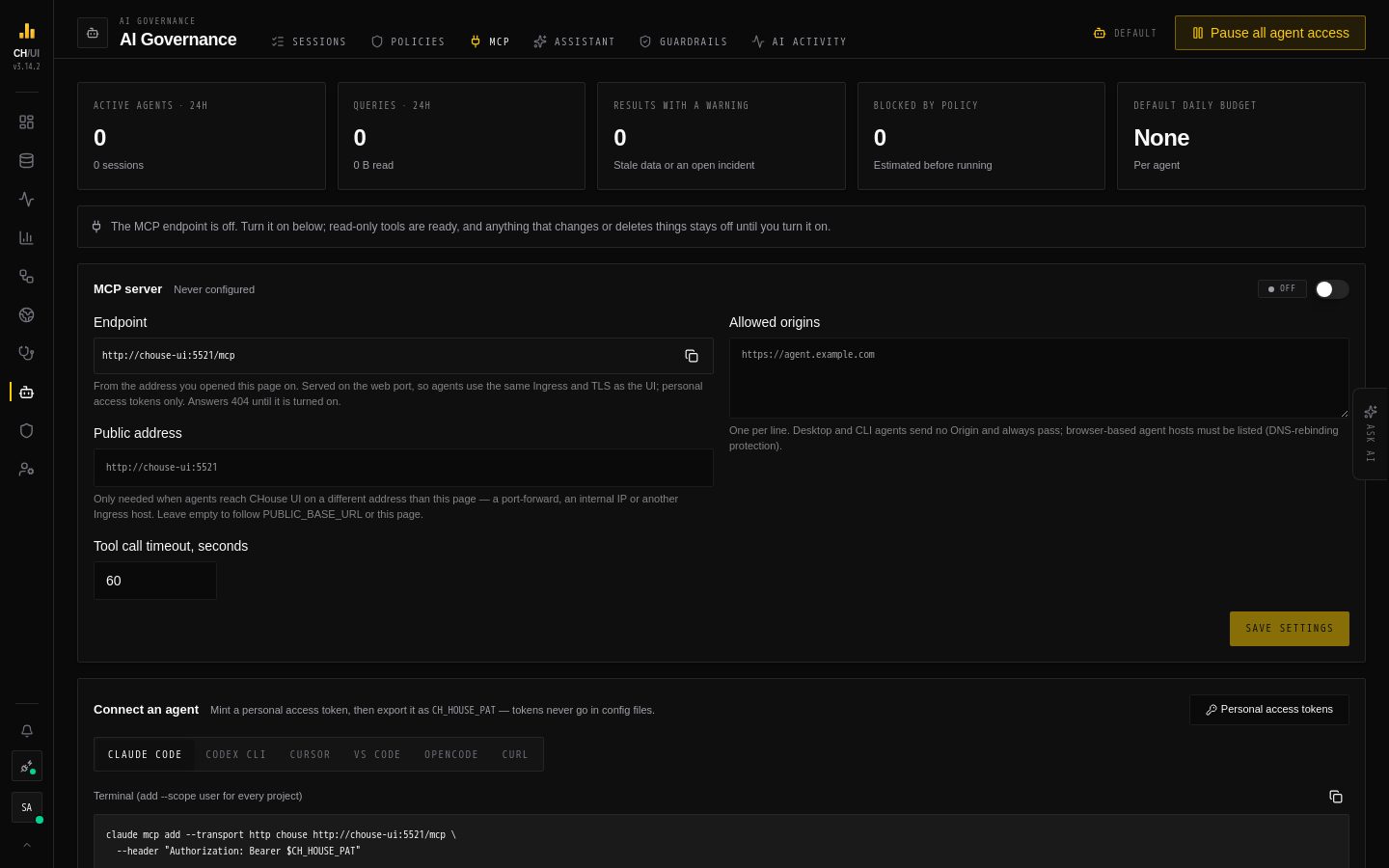This screenshot has height=868, width=1389.
Task: Select the VS Code agent tab
Action: pos(377,754)
